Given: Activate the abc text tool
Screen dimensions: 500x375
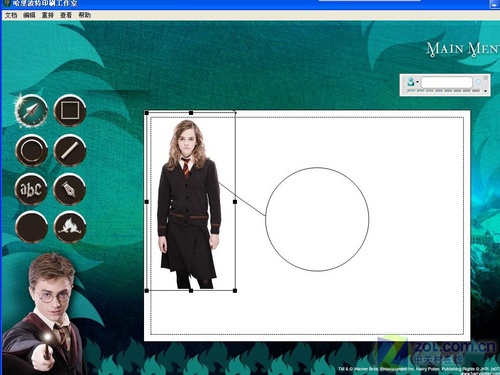Looking at the screenshot, I should pyautogui.click(x=31, y=189).
